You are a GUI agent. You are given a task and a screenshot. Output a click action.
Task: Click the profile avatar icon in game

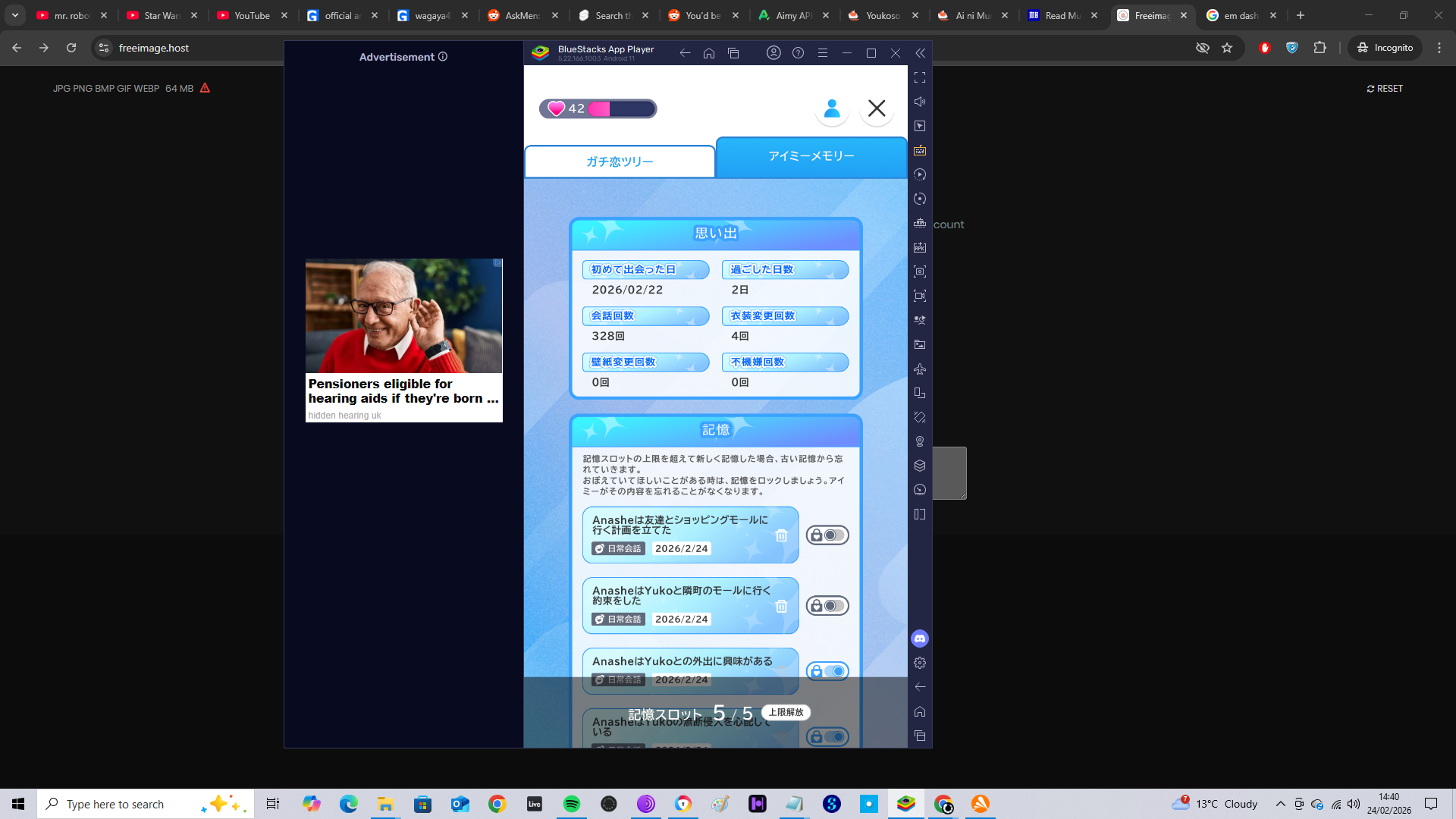click(x=832, y=108)
